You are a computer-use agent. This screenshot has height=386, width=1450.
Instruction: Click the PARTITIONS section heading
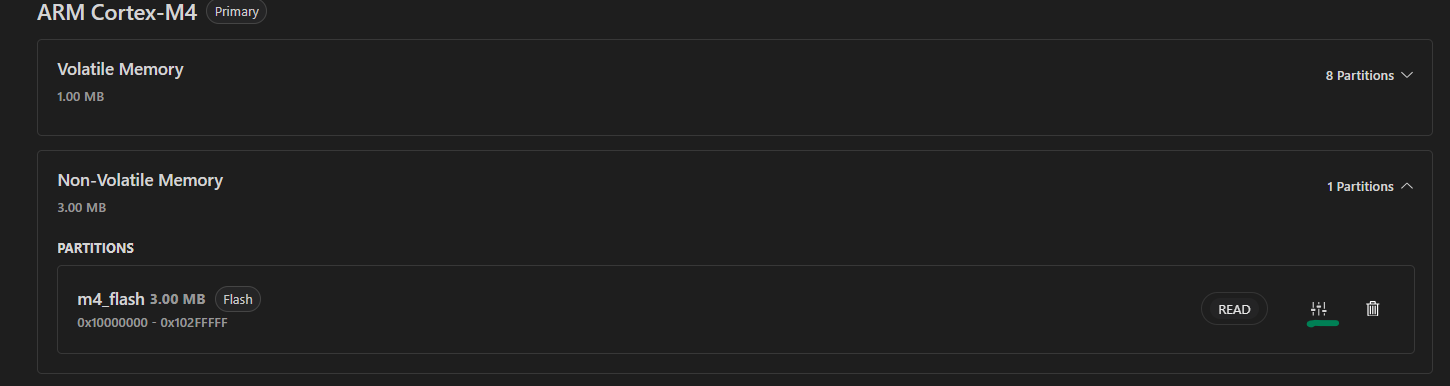(96, 248)
